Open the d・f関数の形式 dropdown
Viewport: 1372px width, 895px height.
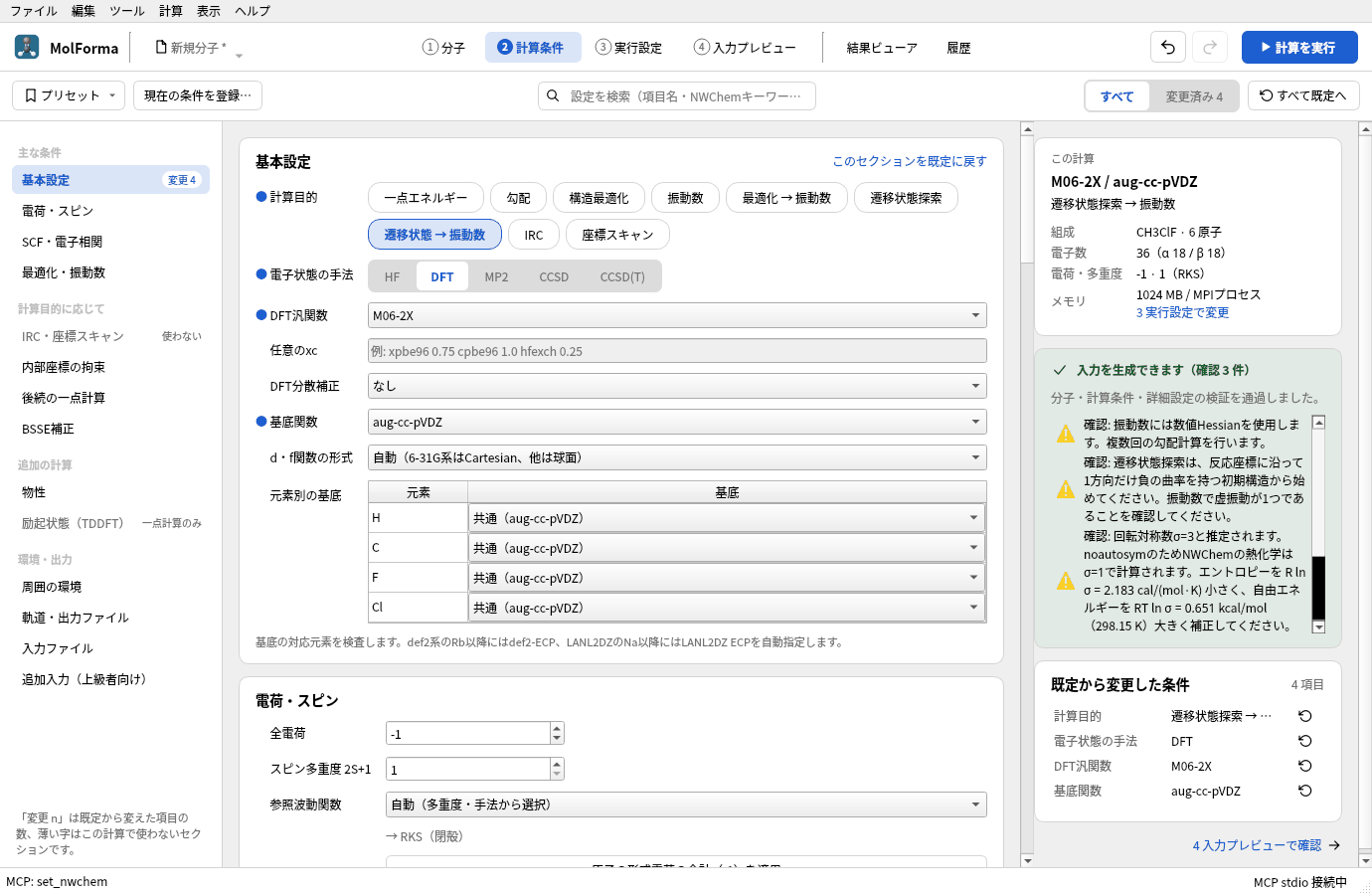(677, 457)
